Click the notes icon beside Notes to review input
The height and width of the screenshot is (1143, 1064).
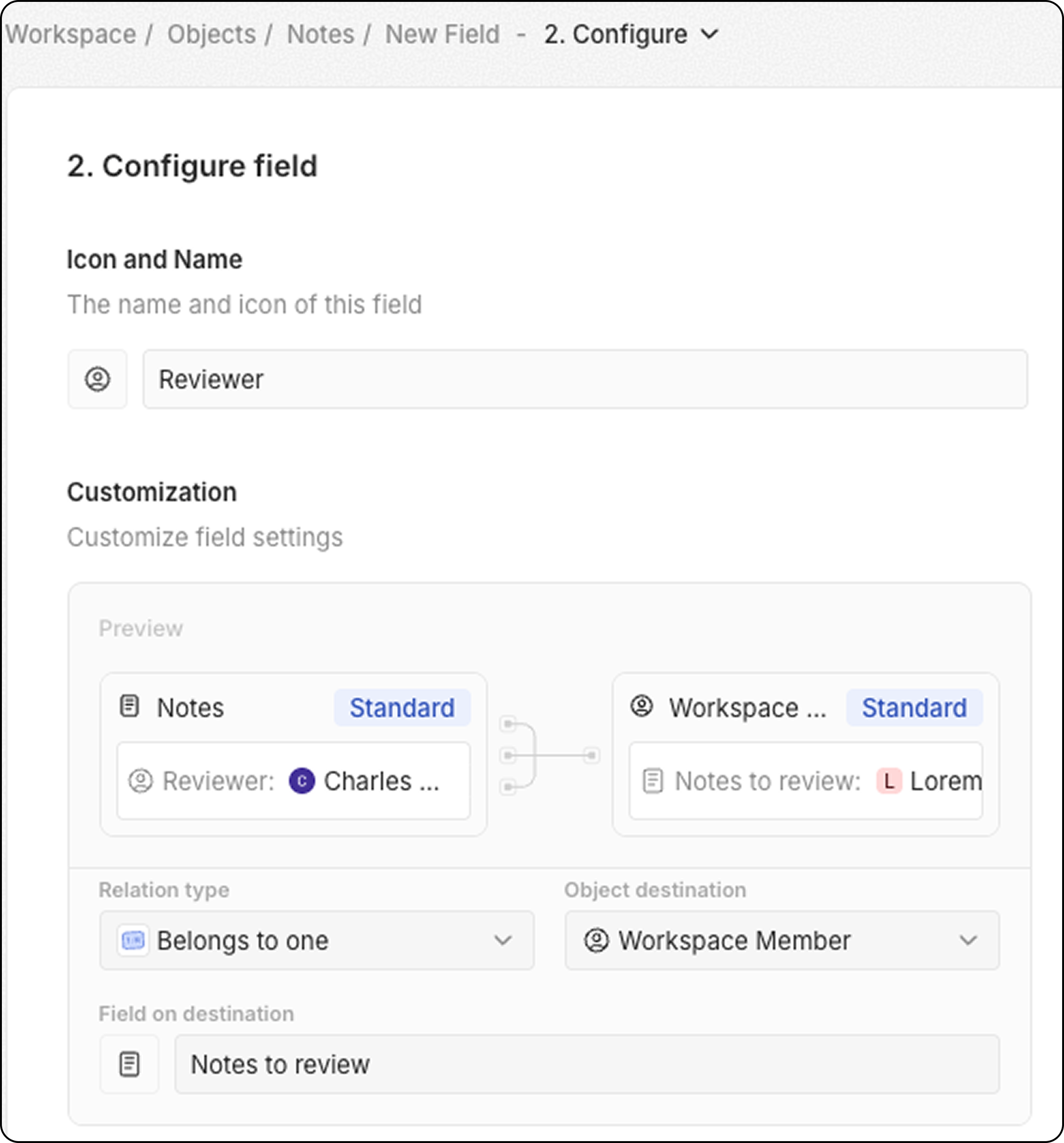pyautogui.click(x=129, y=1064)
